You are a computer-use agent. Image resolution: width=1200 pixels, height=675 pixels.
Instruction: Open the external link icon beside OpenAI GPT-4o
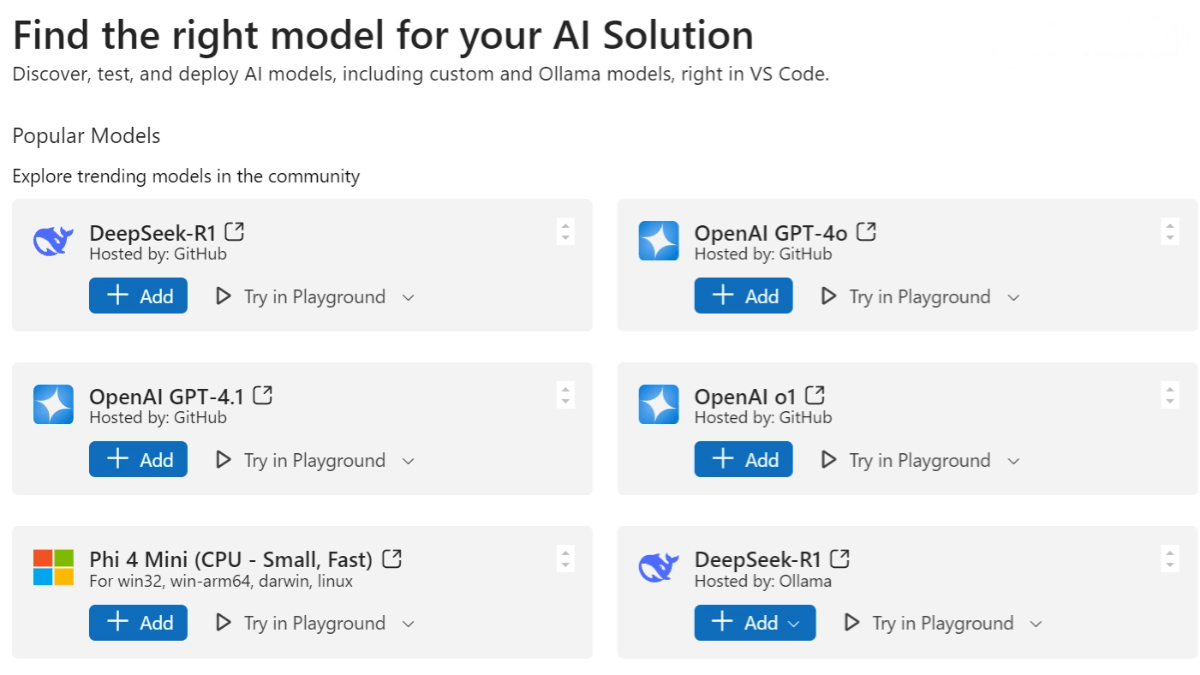point(867,232)
